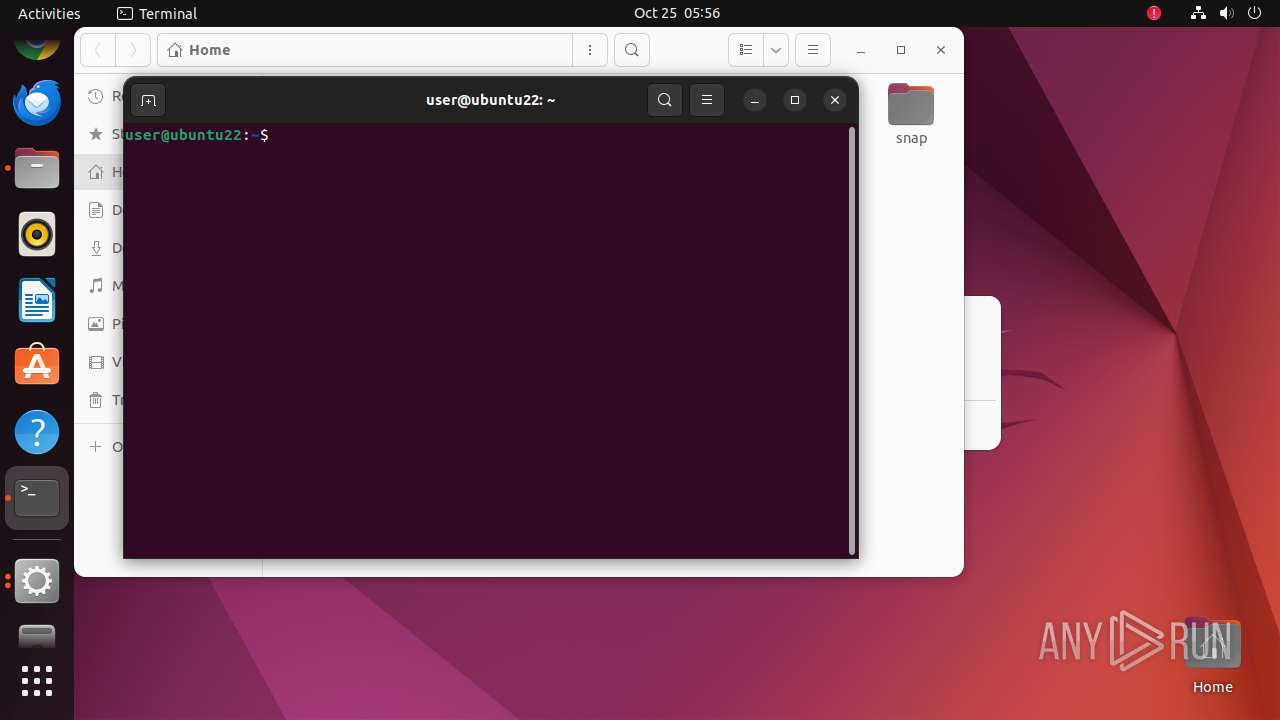Close the Terminal window

[x=835, y=100]
